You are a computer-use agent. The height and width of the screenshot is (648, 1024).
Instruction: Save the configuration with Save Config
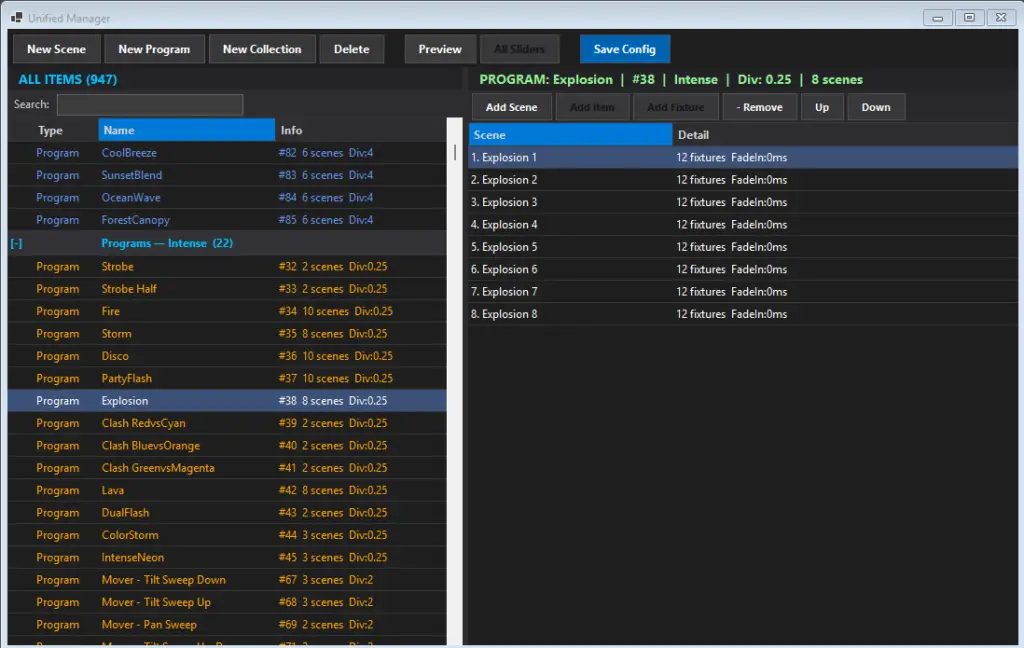pyautogui.click(x=624, y=49)
